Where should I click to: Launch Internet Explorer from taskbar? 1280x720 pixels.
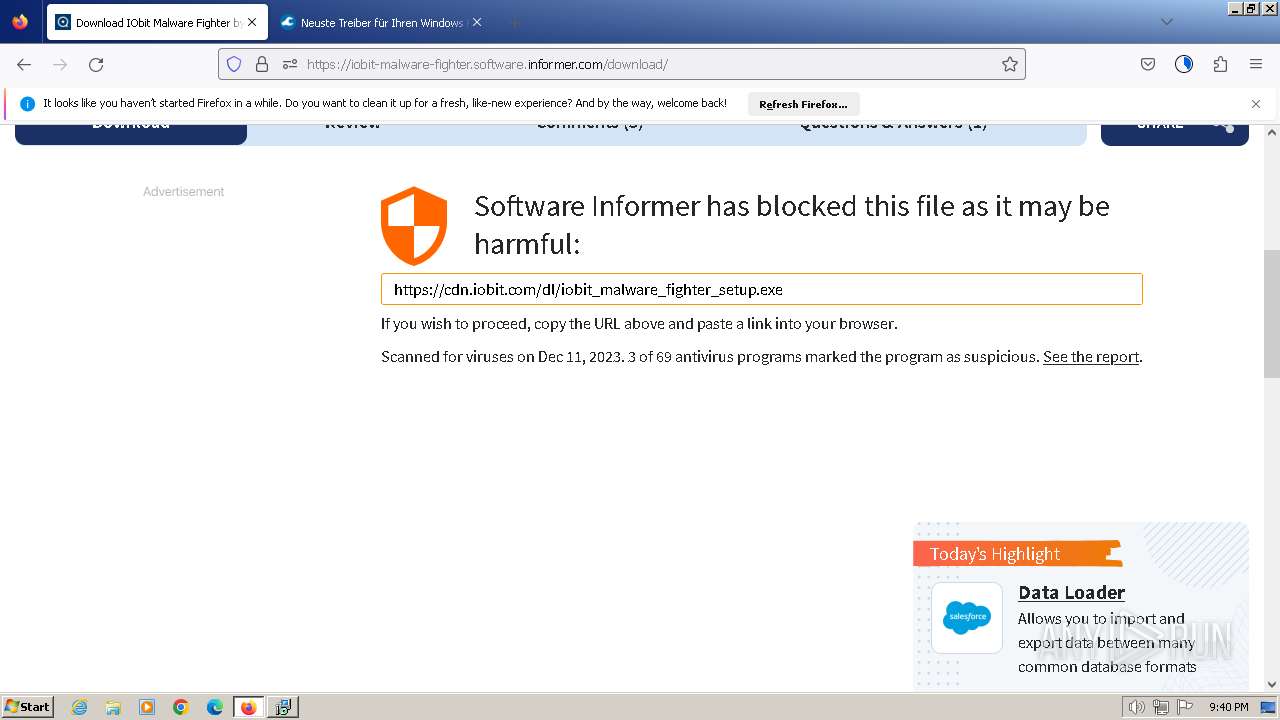point(80,707)
